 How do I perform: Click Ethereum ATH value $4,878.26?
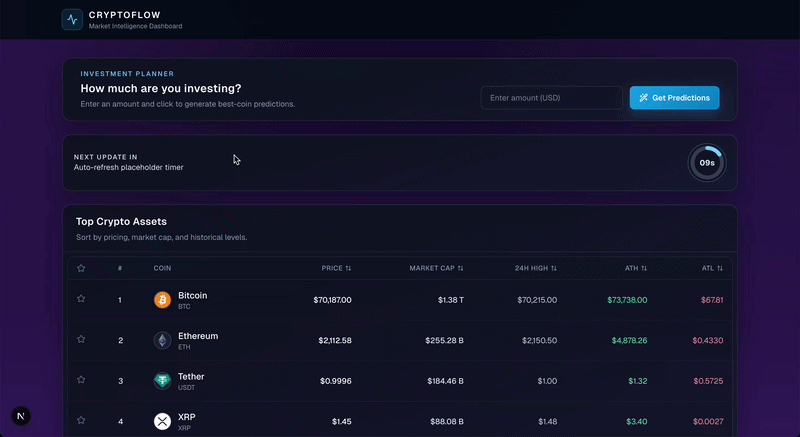click(630, 340)
